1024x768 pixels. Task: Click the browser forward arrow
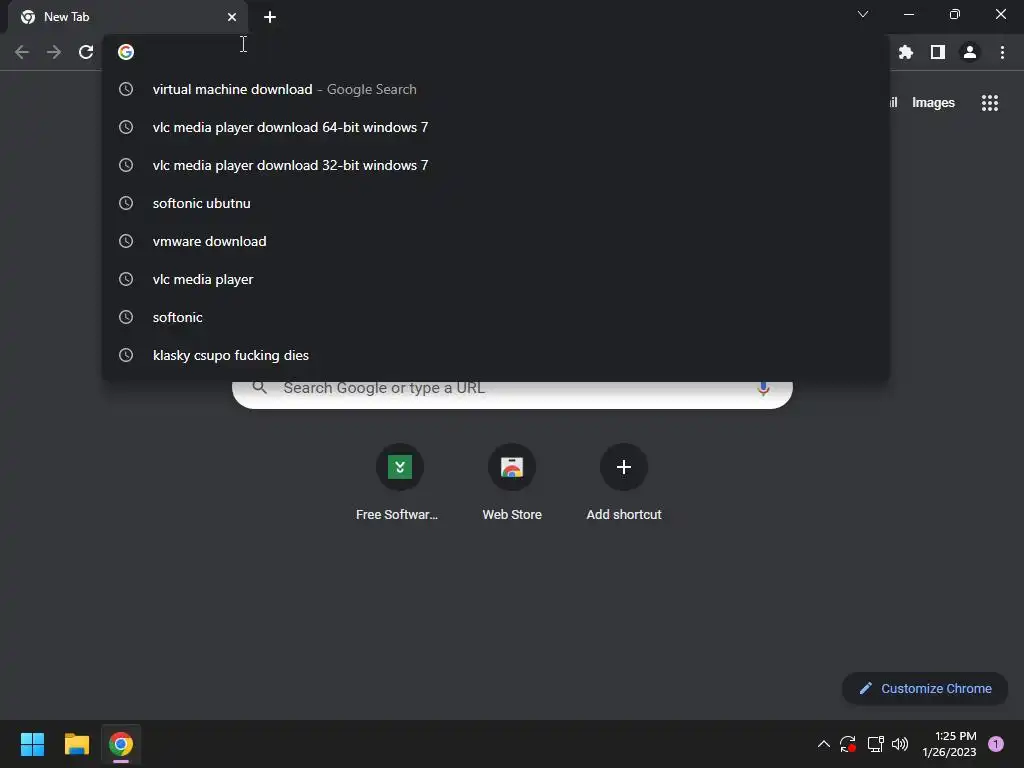point(54,52)
